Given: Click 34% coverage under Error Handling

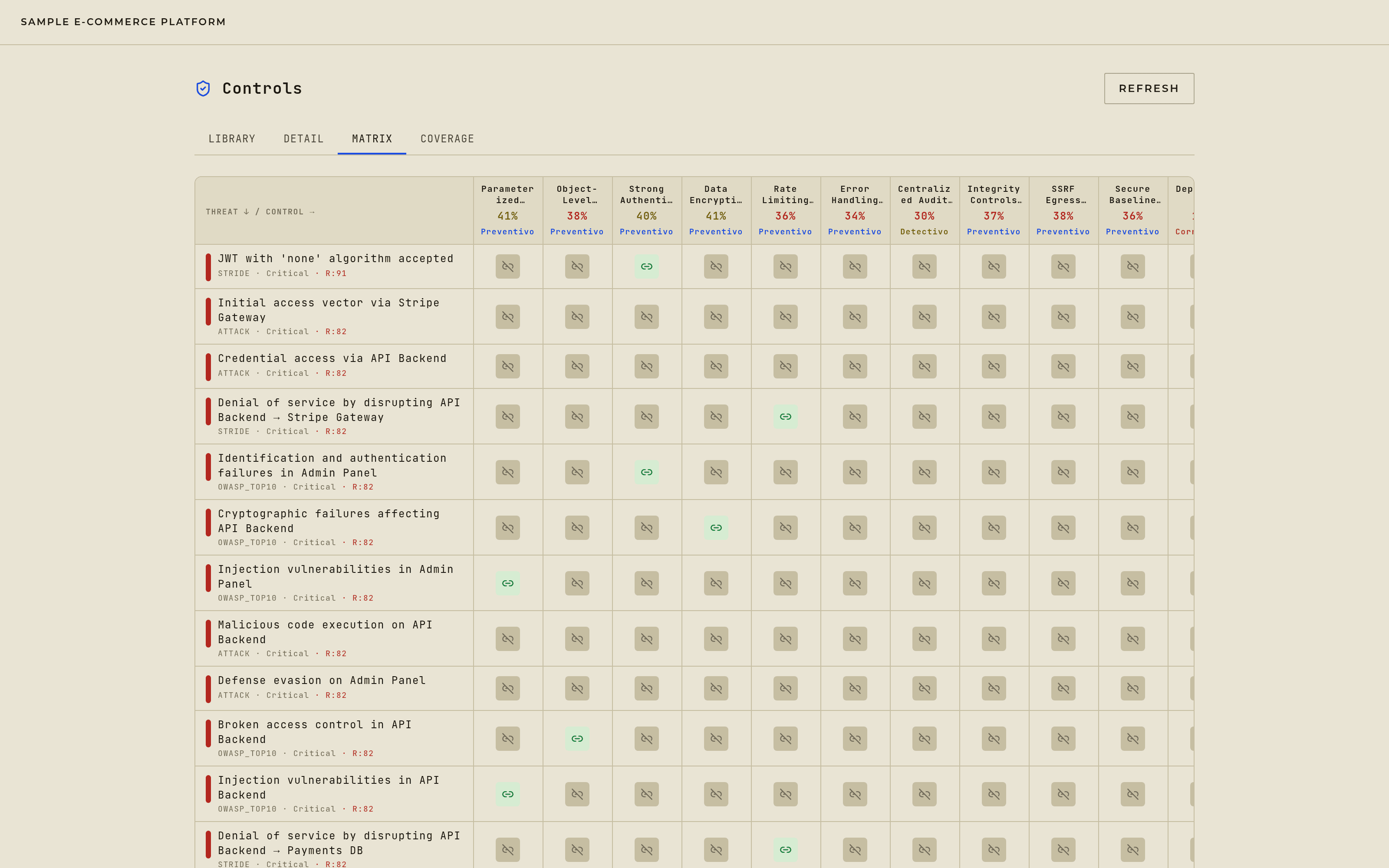Looking at the screenshot, I should tap(855, 216).
